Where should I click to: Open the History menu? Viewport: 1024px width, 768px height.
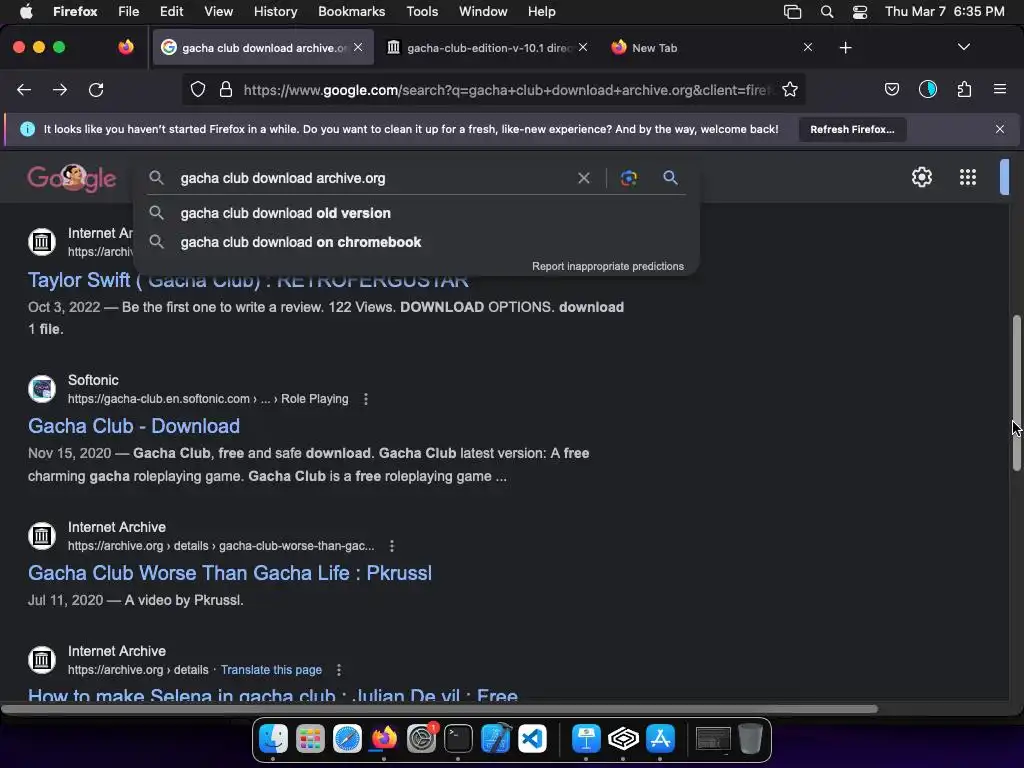[275, 12]
